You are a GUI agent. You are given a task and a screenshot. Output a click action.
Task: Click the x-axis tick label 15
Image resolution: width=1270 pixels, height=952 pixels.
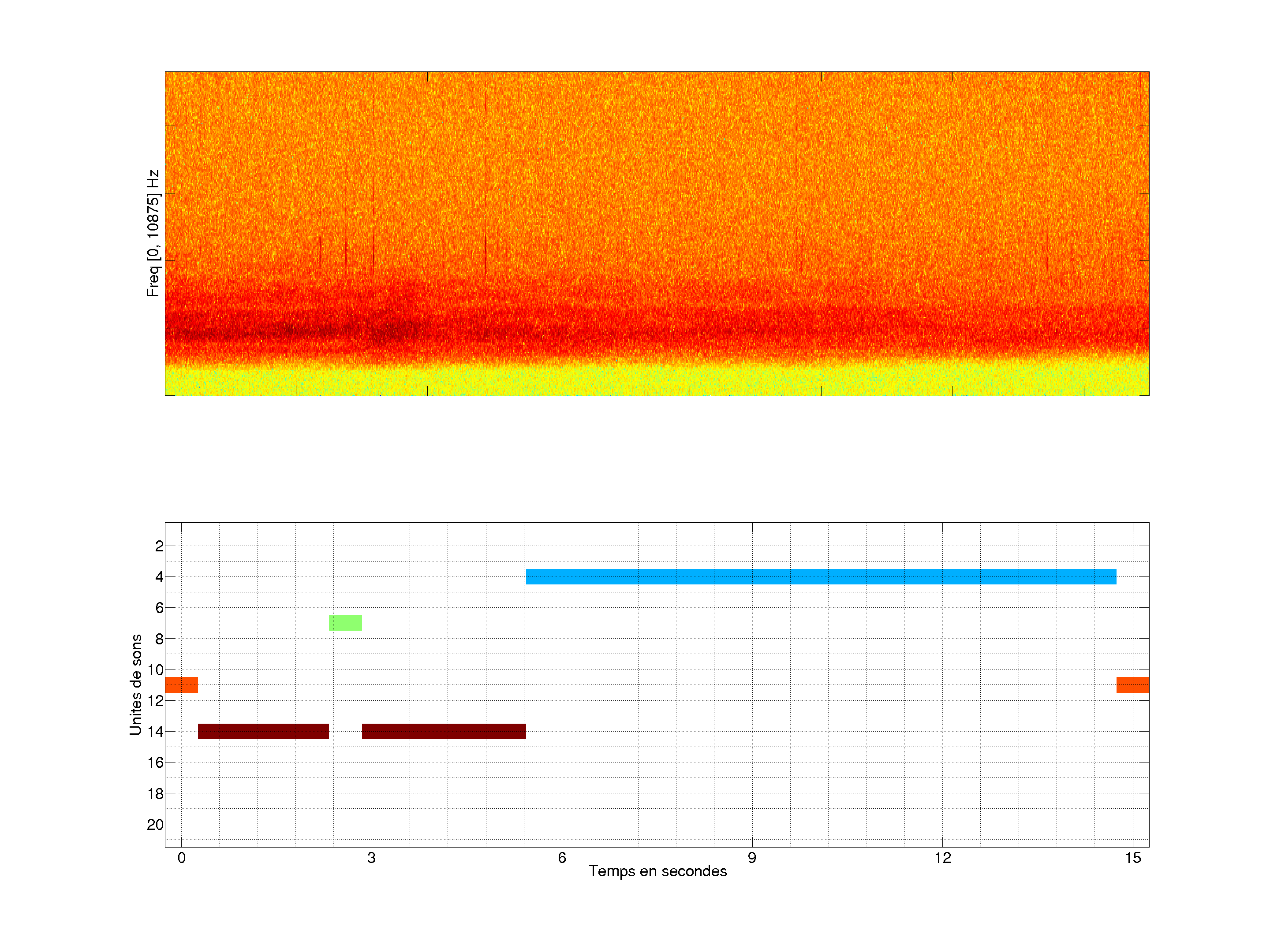point(1132,858)
